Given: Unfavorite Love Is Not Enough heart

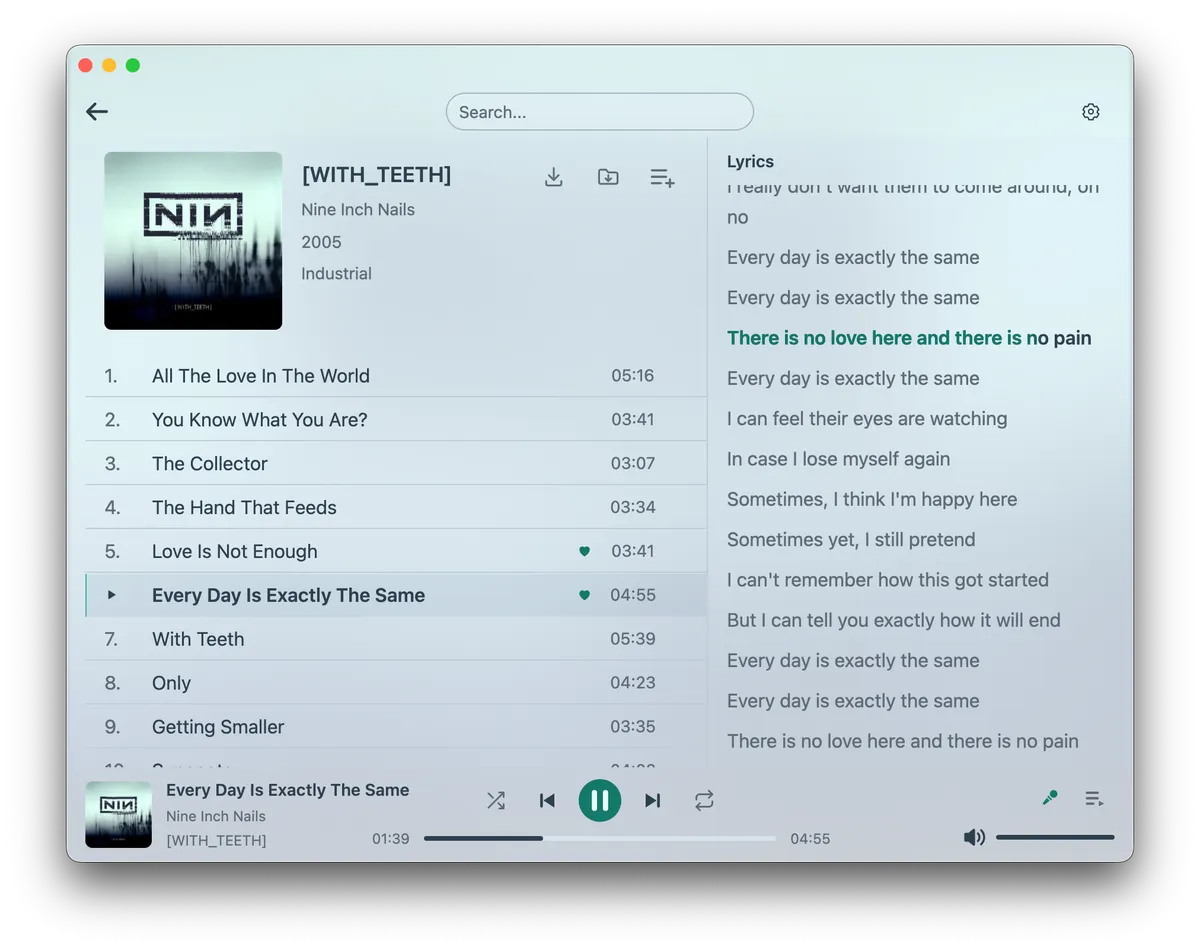Looking at the screenshot, I should point(585,551).
